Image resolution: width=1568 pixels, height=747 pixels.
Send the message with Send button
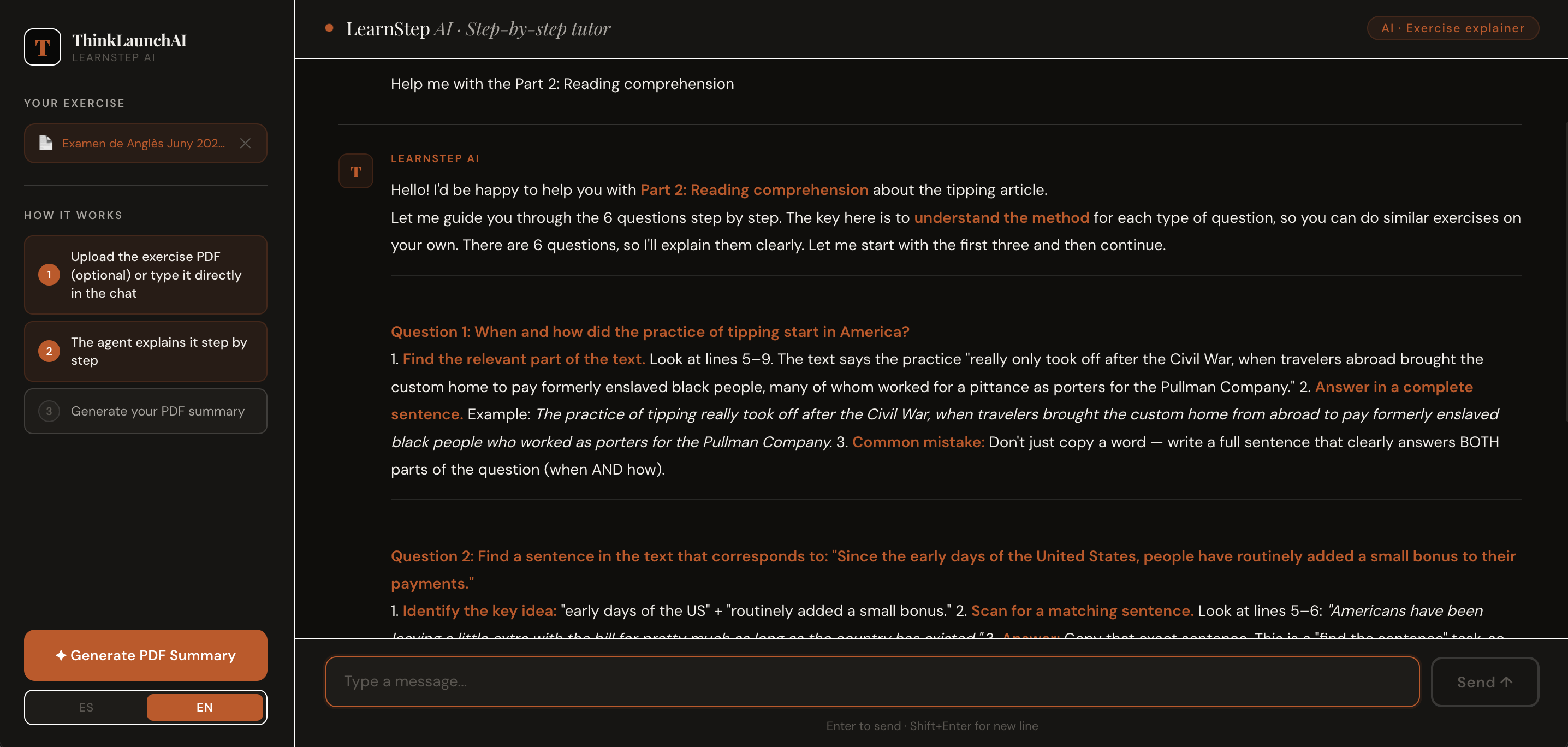pyautogui.click(x=1484, y=682)
